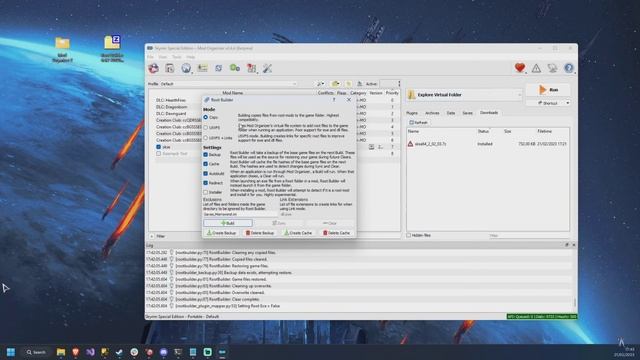Select the Copy mode radio button

tap(206, 117)
